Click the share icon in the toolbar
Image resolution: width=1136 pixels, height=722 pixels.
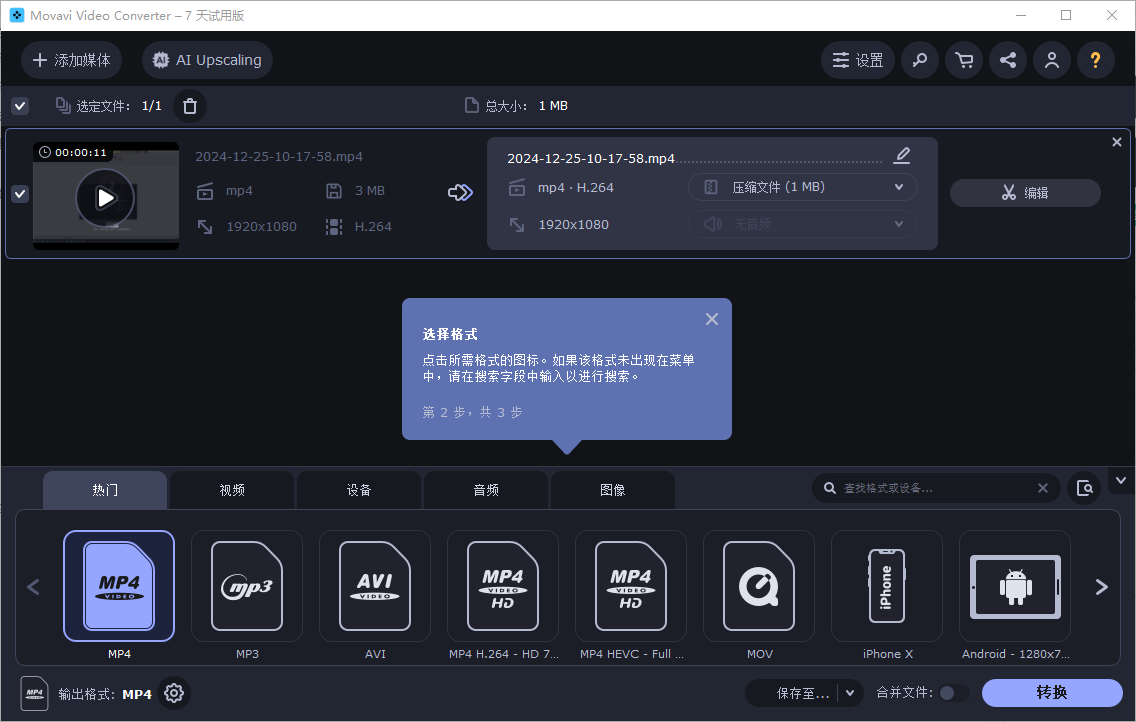coord(1007,60)
